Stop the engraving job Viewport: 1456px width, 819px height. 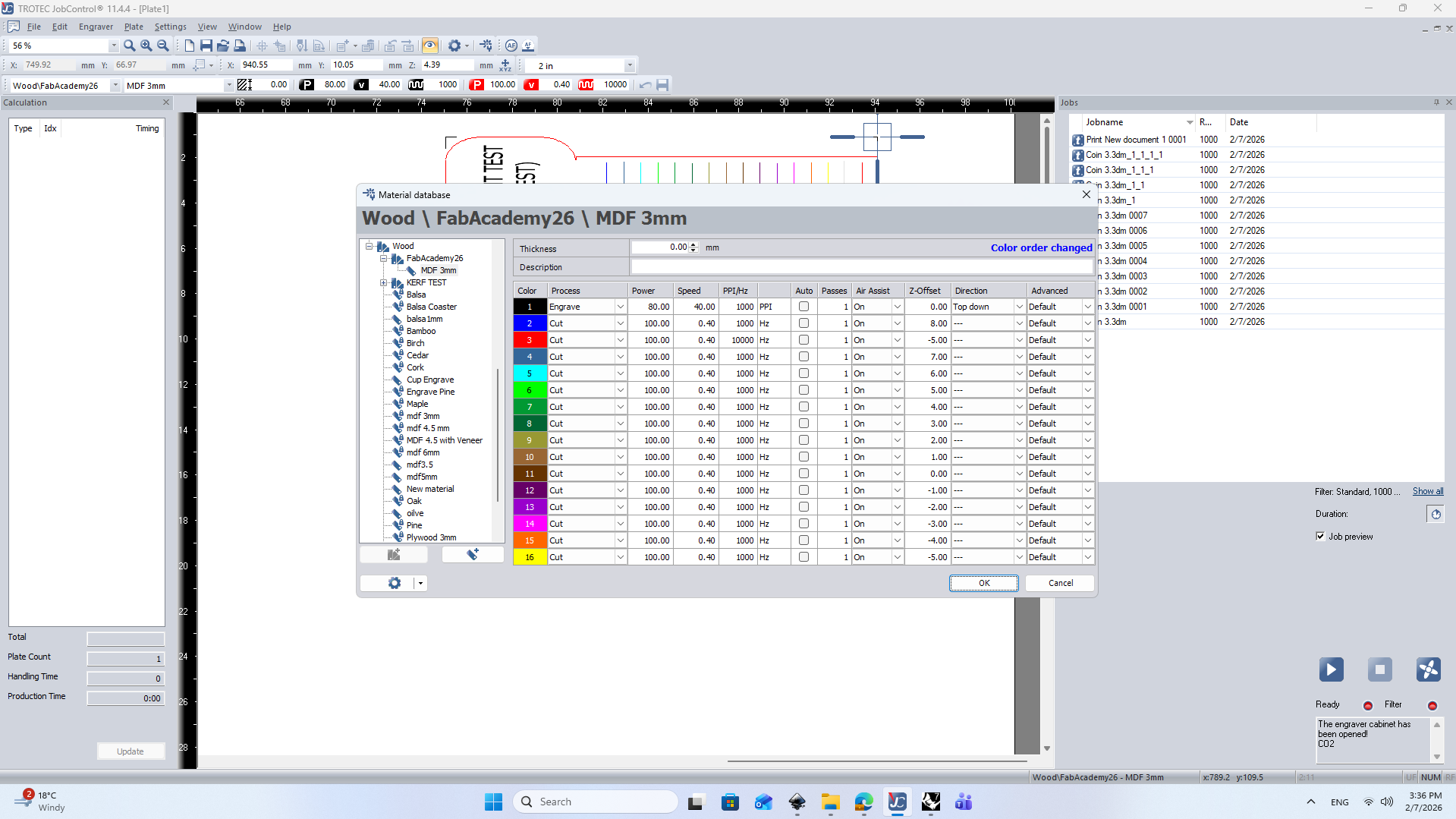tap(1380, 669)
